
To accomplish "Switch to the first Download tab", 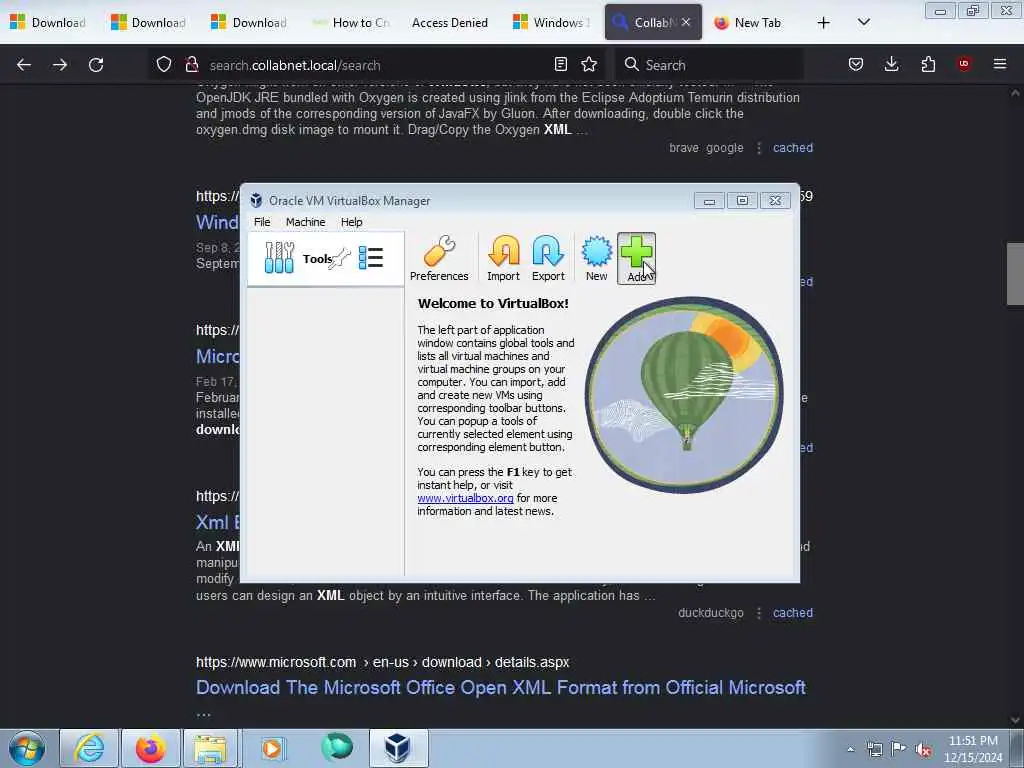I will click(x=50, y=22).
